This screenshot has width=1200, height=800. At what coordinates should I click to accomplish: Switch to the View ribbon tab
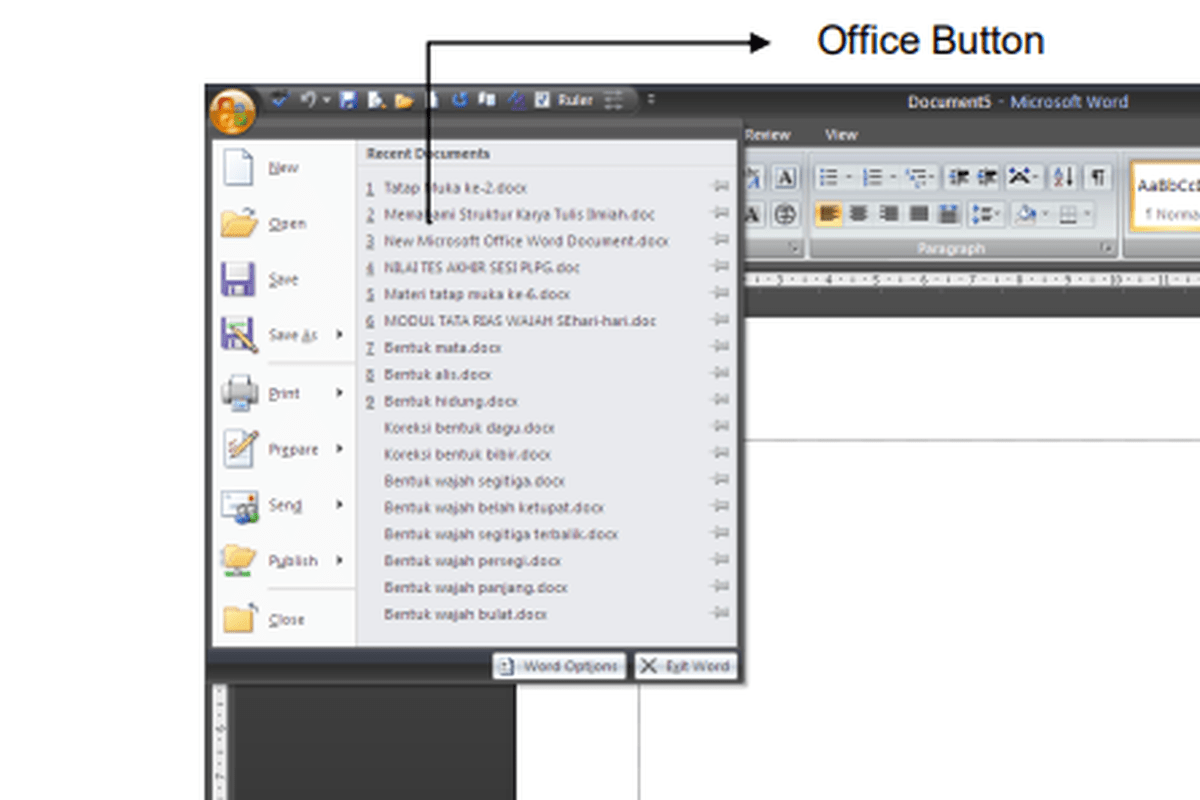pos(841,134)
